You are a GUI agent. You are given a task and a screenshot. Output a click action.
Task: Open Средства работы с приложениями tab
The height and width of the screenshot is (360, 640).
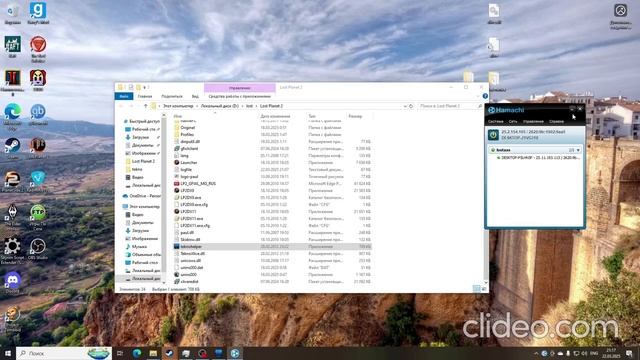point(240,96)
